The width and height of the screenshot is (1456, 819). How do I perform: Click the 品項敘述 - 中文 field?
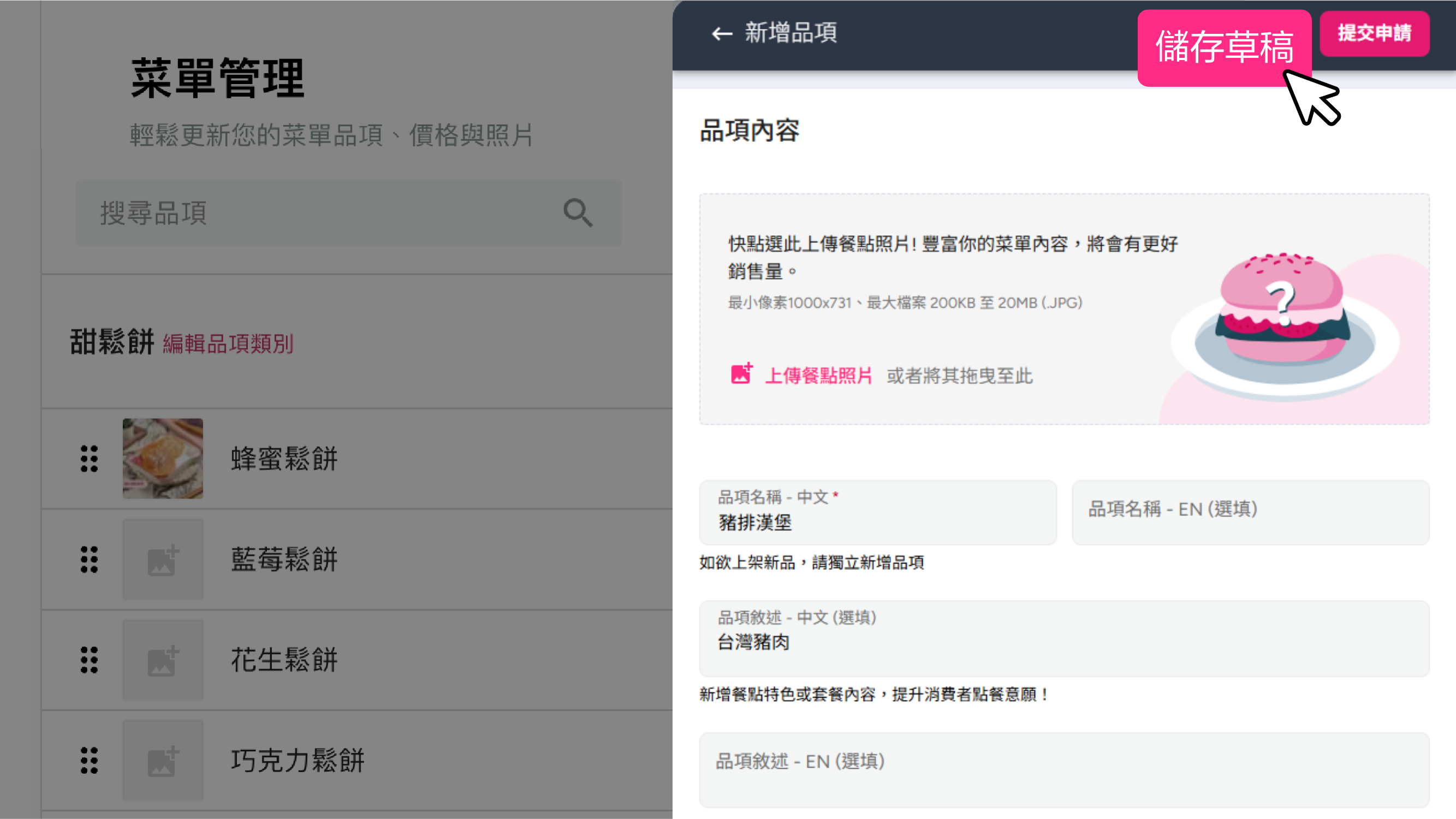[x=1063, y=639]
